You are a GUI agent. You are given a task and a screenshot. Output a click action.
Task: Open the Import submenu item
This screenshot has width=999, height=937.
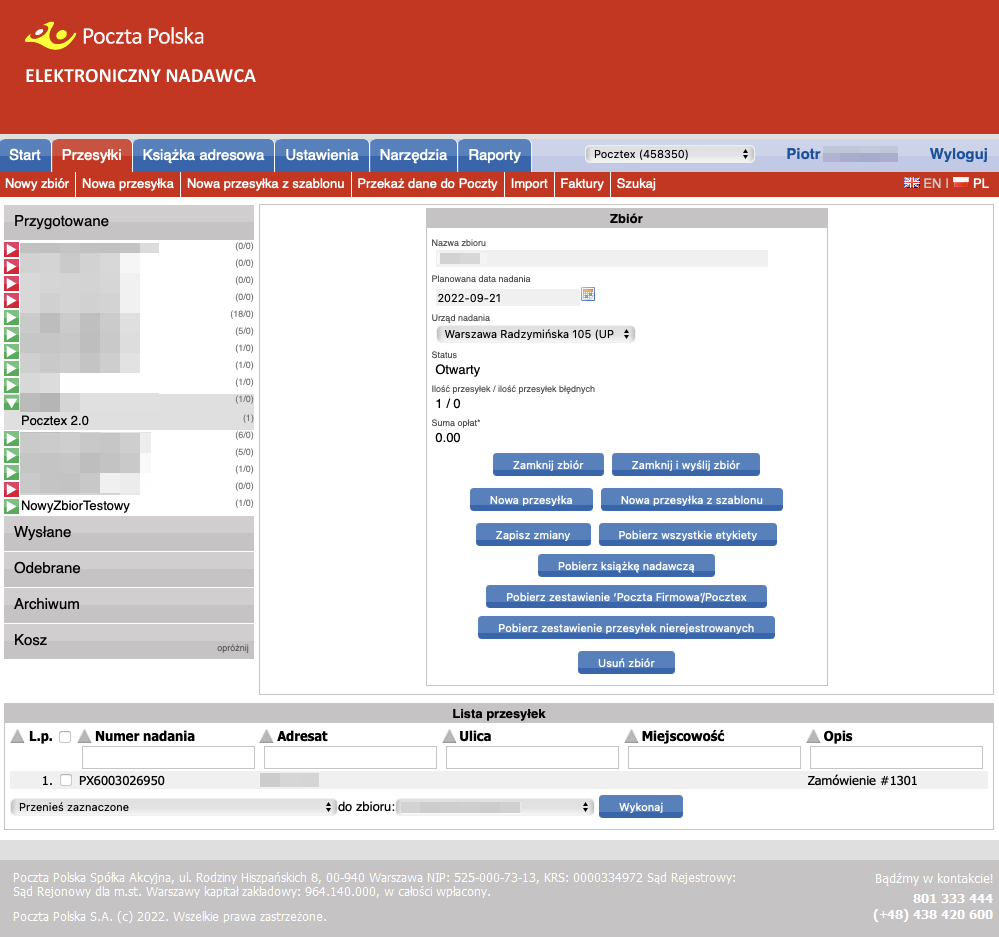[529, 184]
